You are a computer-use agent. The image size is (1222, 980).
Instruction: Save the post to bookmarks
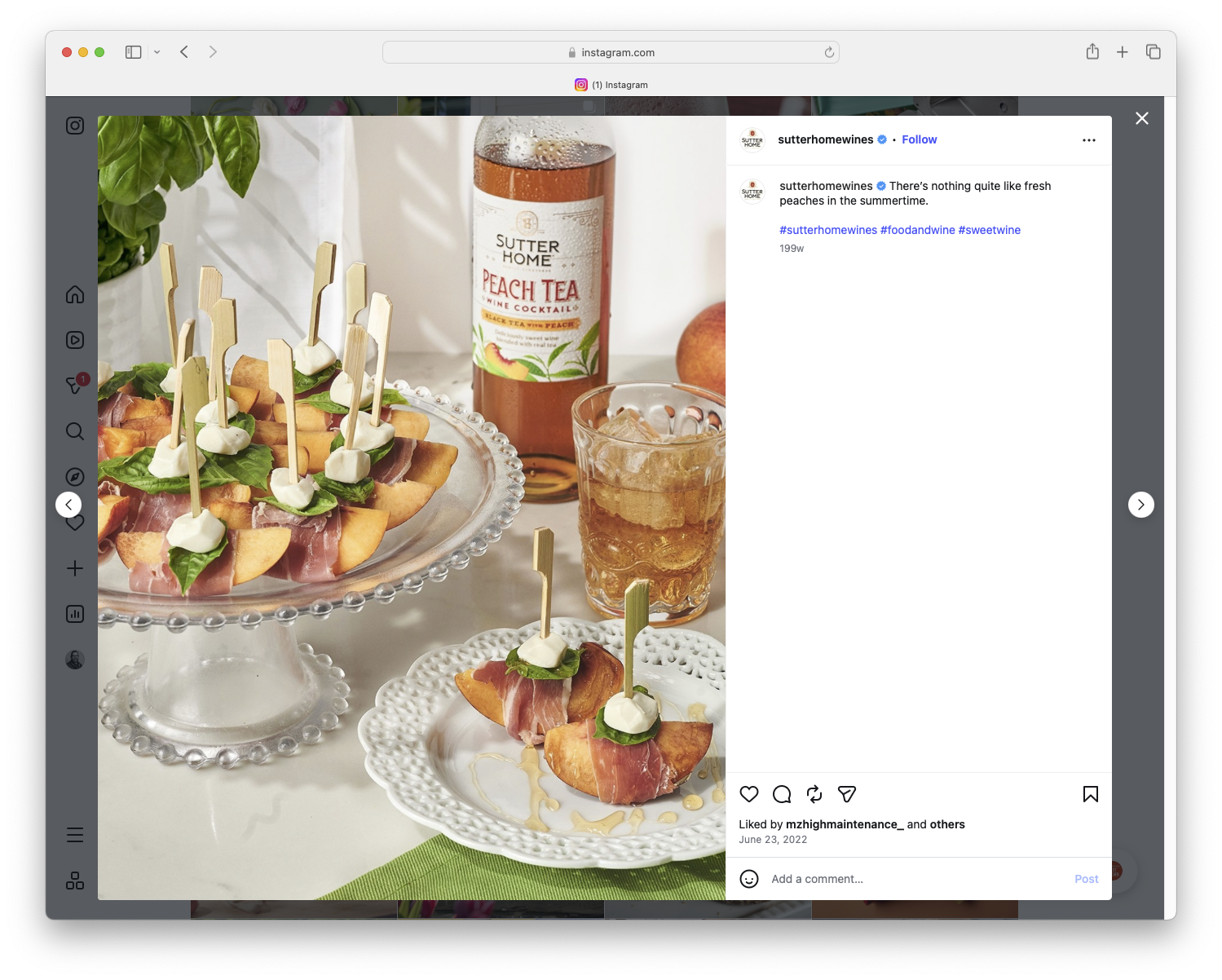click(1089, 794)
